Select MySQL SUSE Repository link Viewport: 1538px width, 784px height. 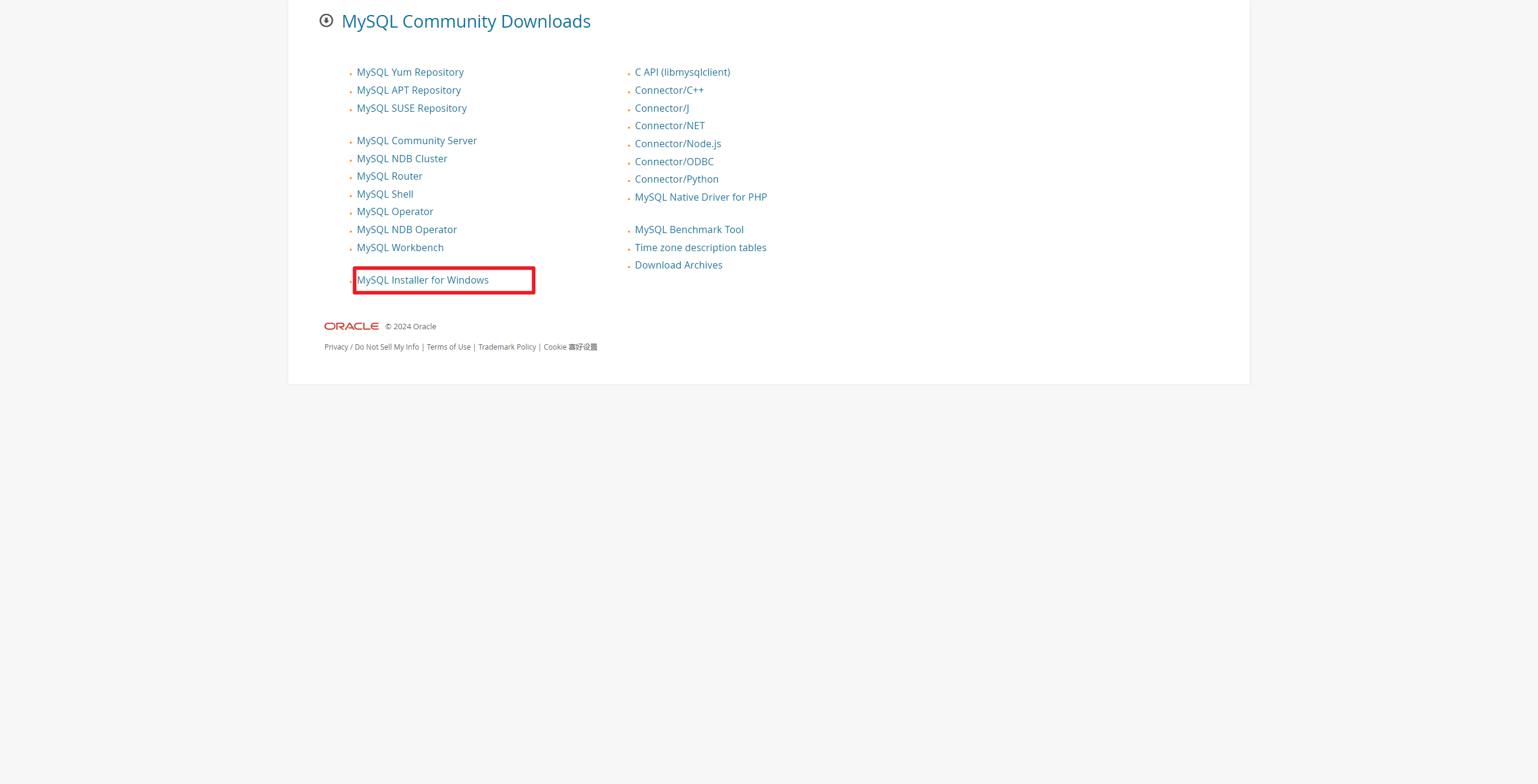pos(412,109)
